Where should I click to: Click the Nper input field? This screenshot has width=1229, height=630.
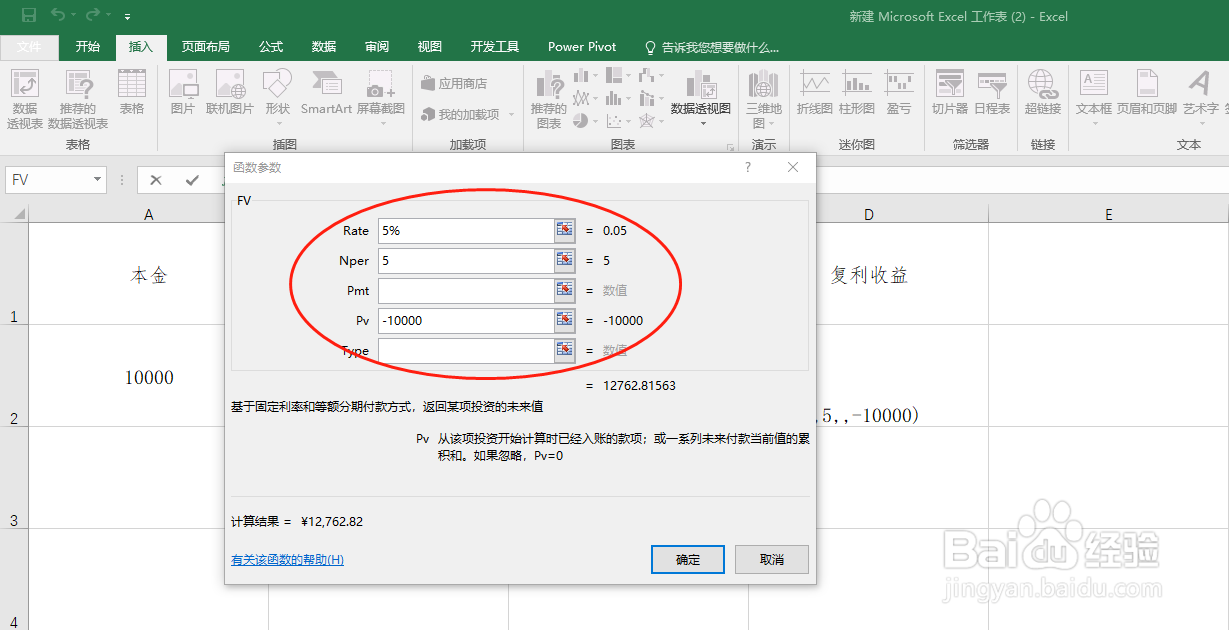(466, 260)
